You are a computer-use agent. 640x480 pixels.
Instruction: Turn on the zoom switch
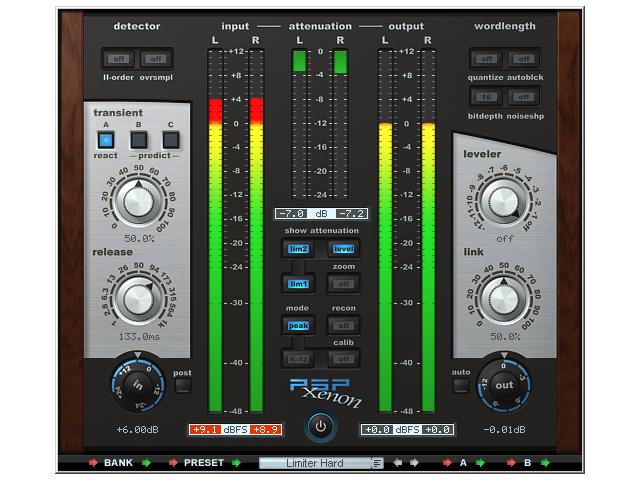[344, 284]
